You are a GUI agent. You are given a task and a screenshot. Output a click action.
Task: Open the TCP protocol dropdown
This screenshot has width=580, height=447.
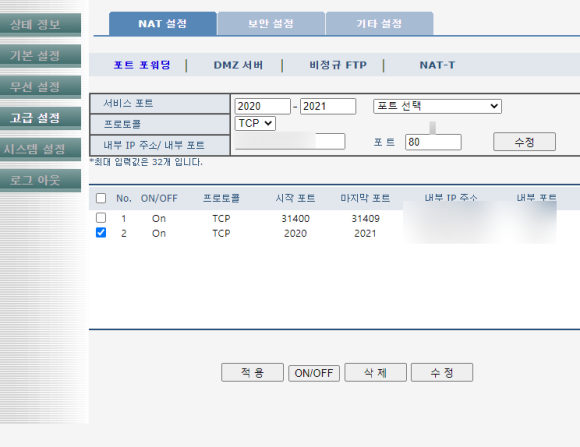[x=255, y=123]
